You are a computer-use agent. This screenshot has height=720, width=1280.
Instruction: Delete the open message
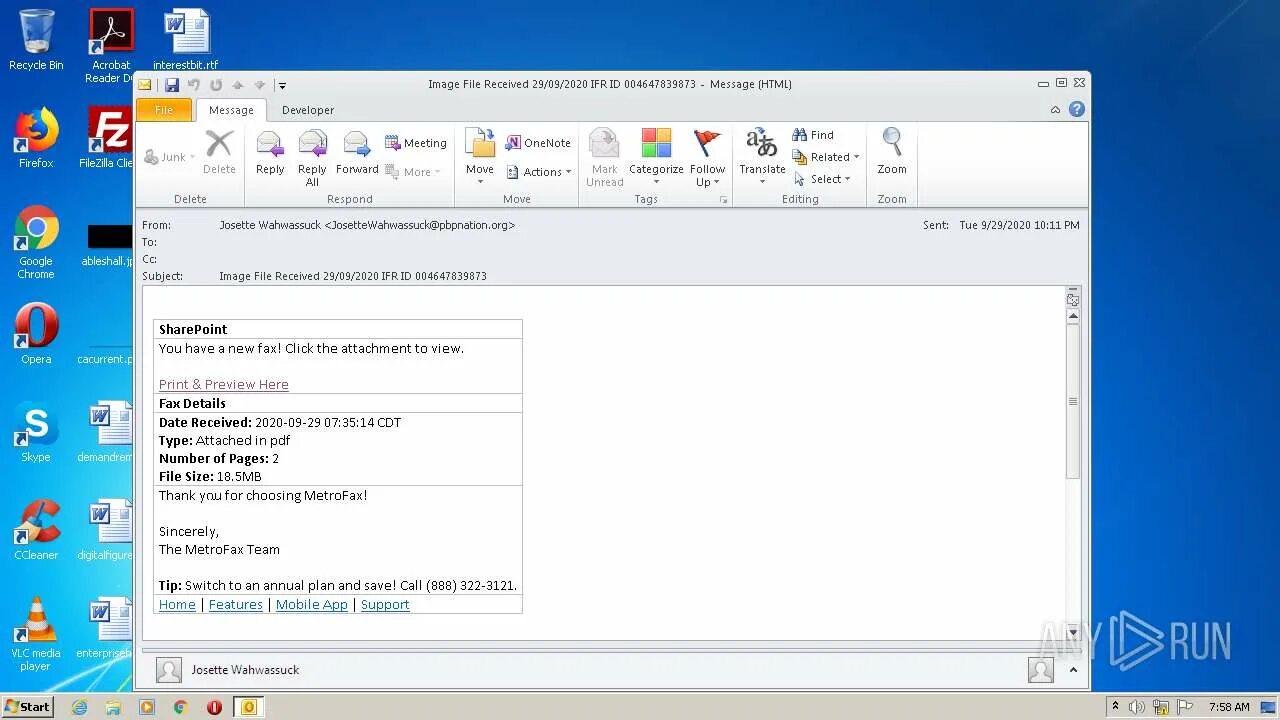[x=219, y=153]
